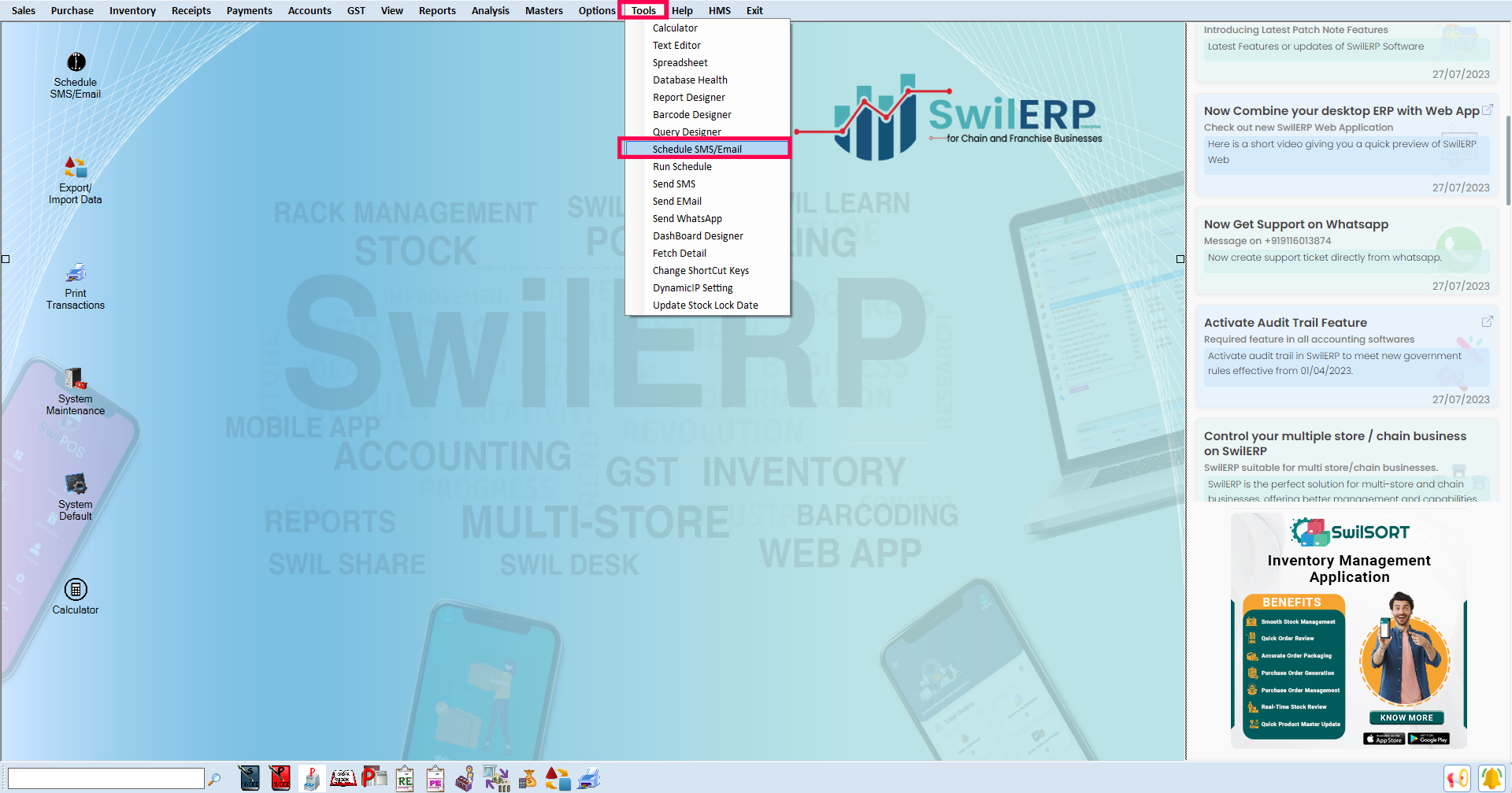Screen dimensions: 1512x793
Task: Click the cash register P toolbar icon
Action: (x=312, y=778)
